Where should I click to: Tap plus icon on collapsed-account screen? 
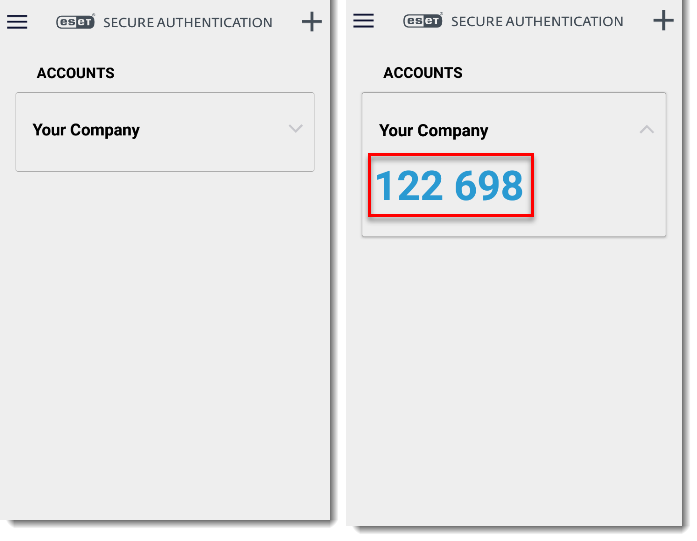tap(312, 22)
